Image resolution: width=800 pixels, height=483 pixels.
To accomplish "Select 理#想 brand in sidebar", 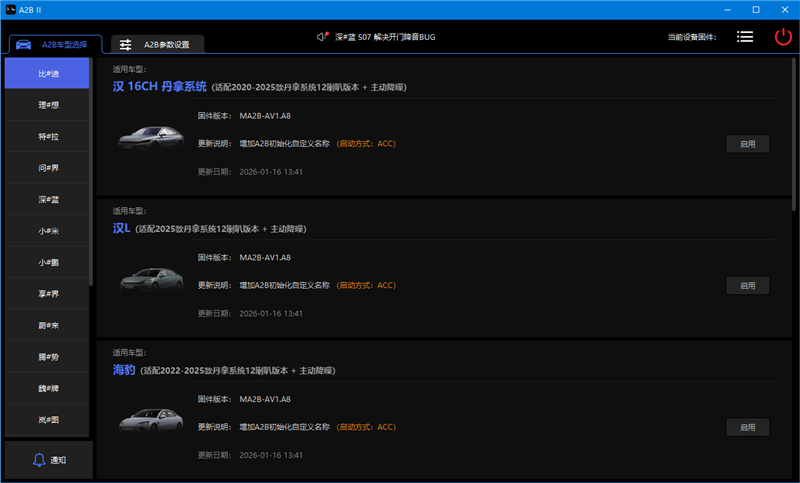I will click(48, 105).
